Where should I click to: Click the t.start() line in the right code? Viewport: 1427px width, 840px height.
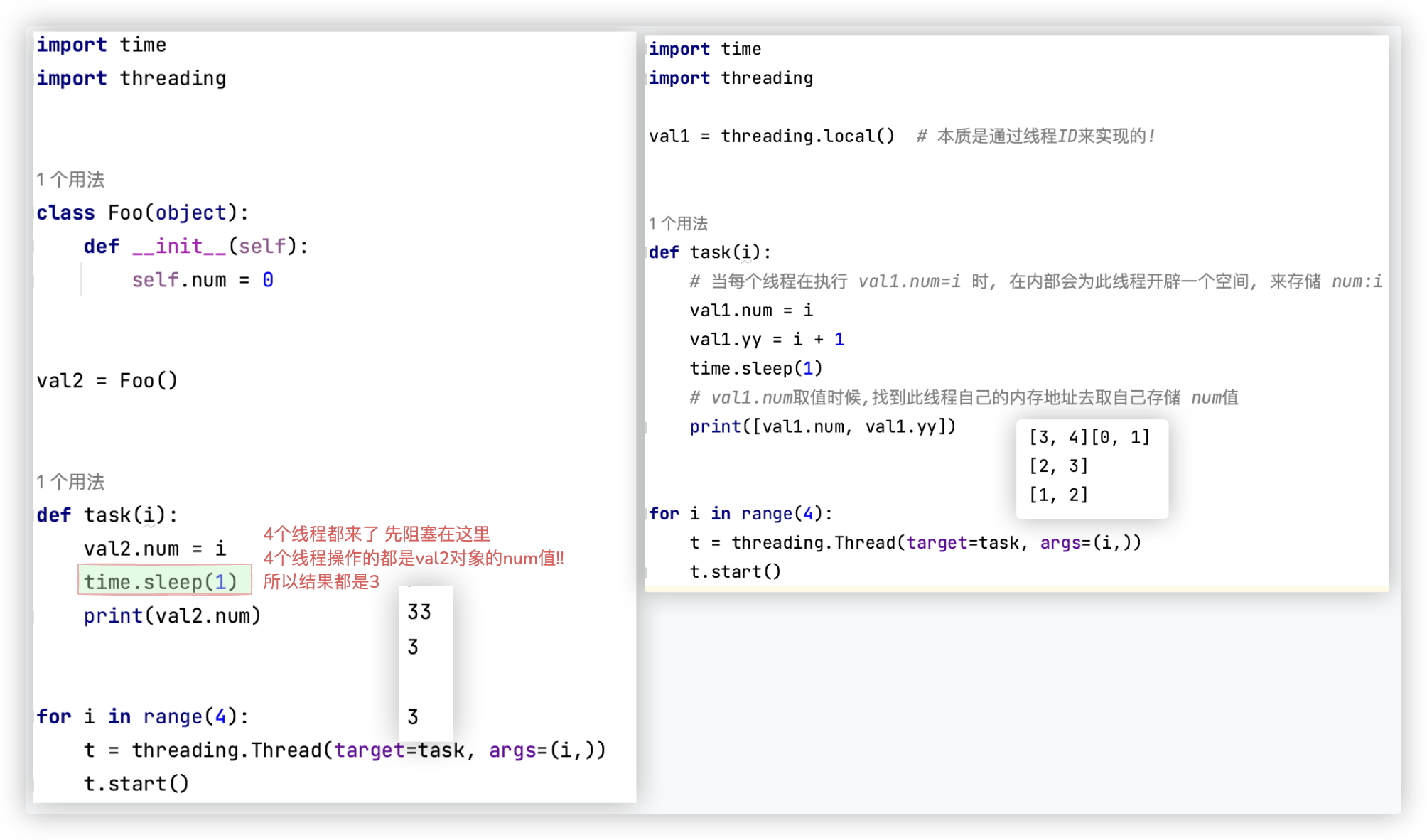tap(735, 571)
